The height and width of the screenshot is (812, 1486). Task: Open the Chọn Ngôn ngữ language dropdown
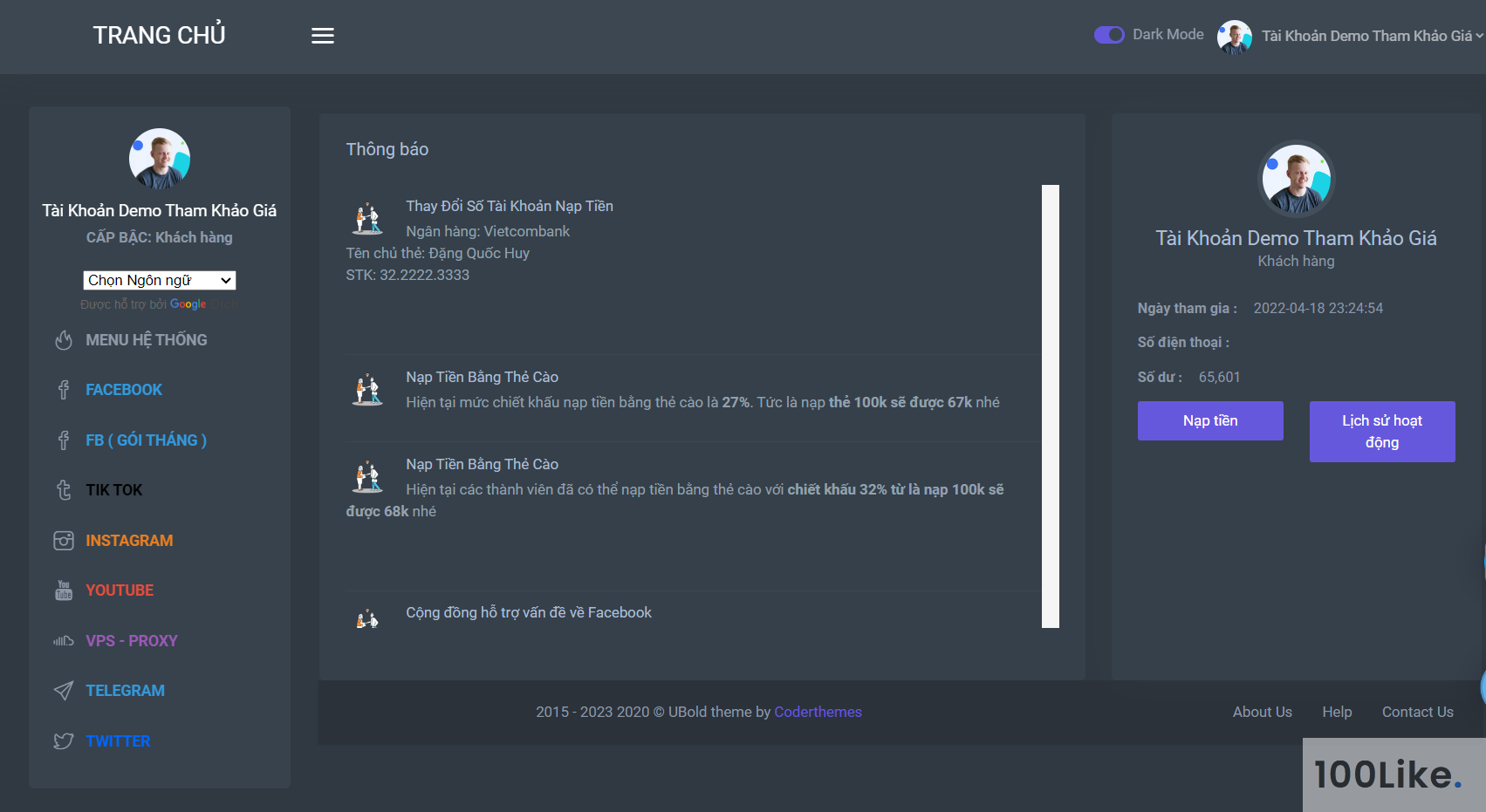coord(160,280)
